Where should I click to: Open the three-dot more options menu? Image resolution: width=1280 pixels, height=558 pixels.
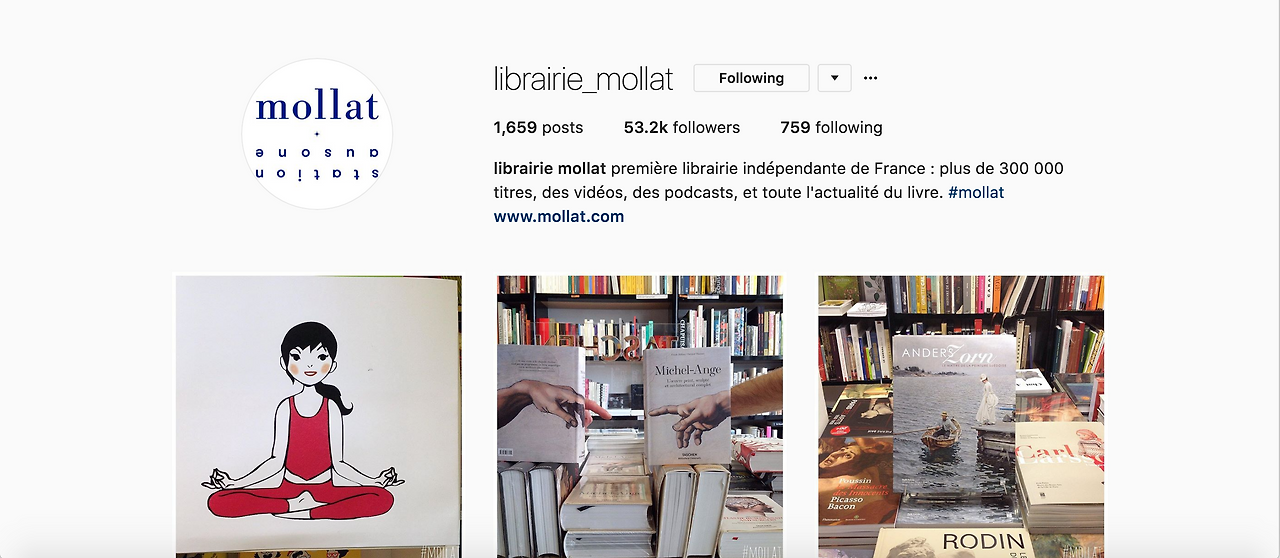coord(870,78)
